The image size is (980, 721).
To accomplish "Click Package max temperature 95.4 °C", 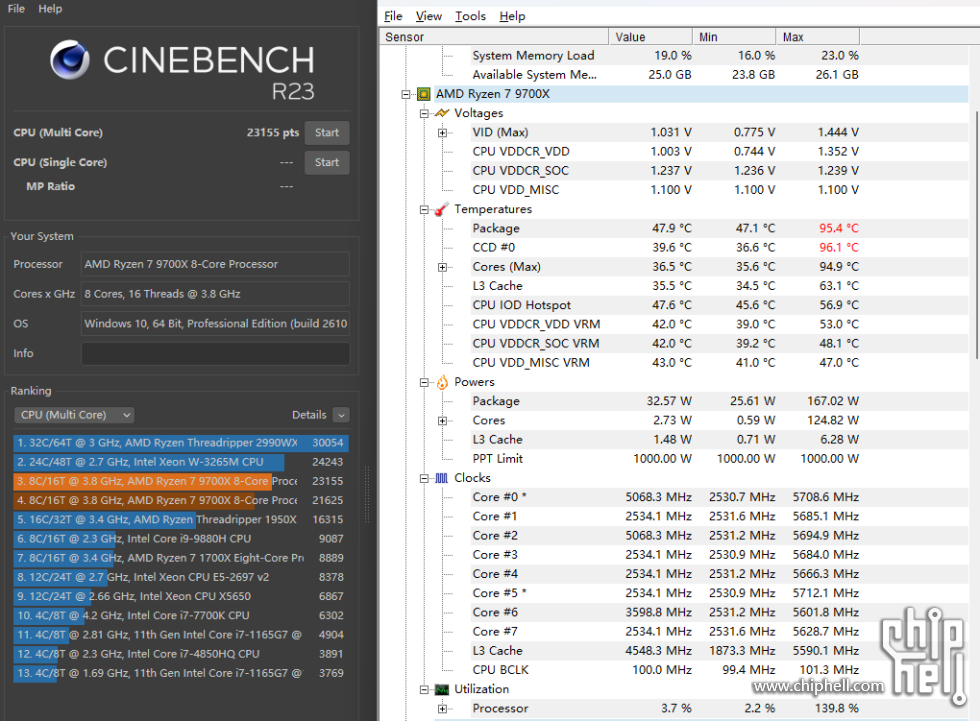I will (839, 229).
